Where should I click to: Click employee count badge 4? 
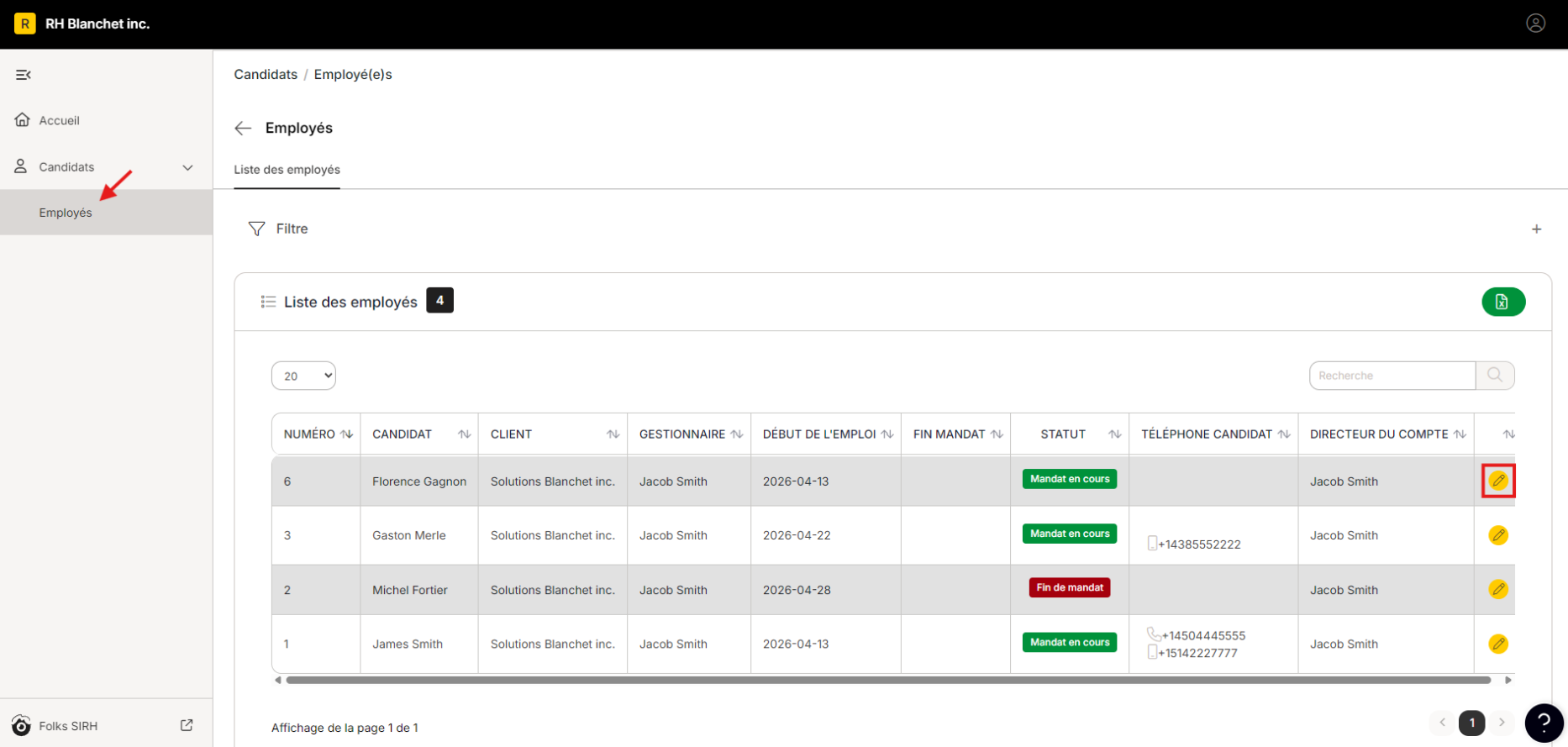point(439,300)
